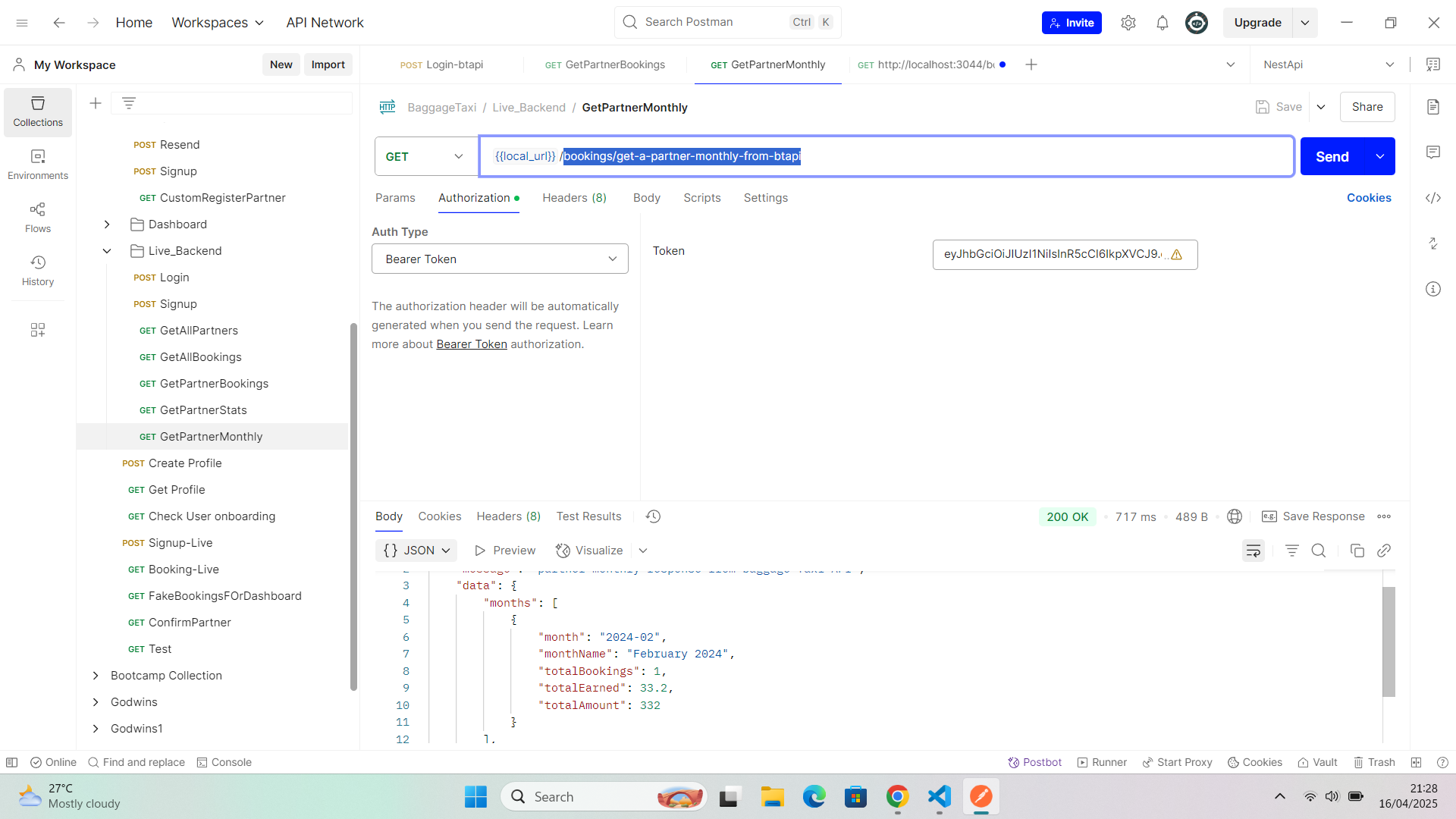This screenshot has width=1456, height=819.
Task: Open the Send button's arrow options
Action: (1380, 156)
